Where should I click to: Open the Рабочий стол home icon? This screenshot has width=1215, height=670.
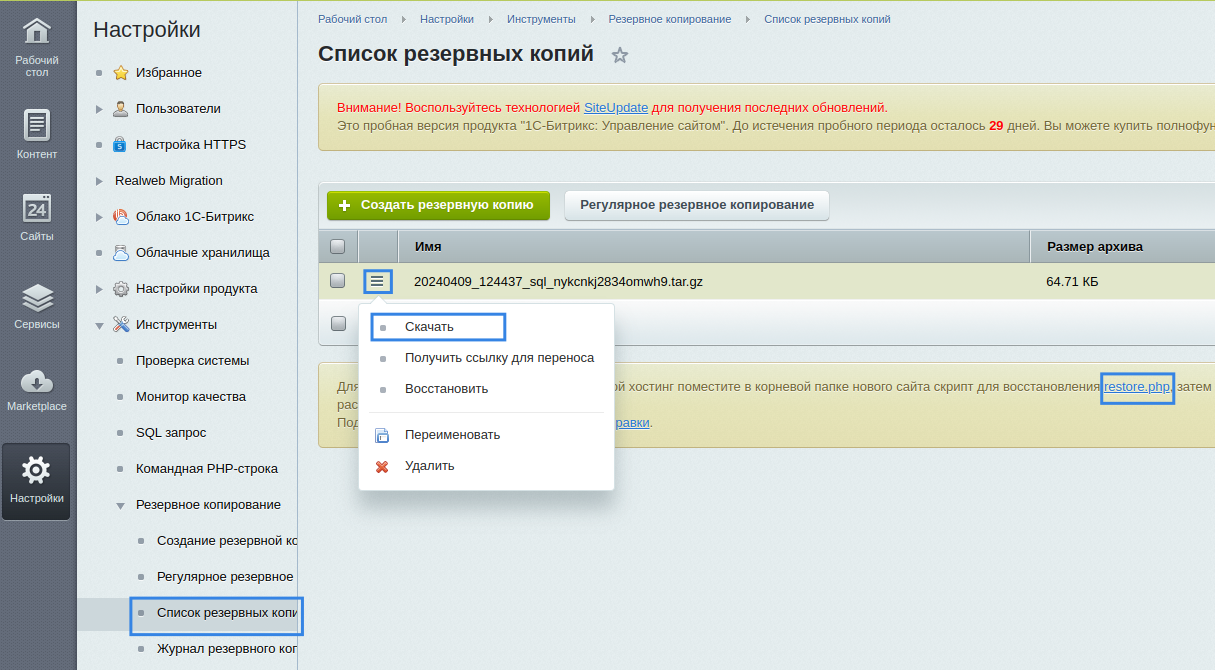37,32
